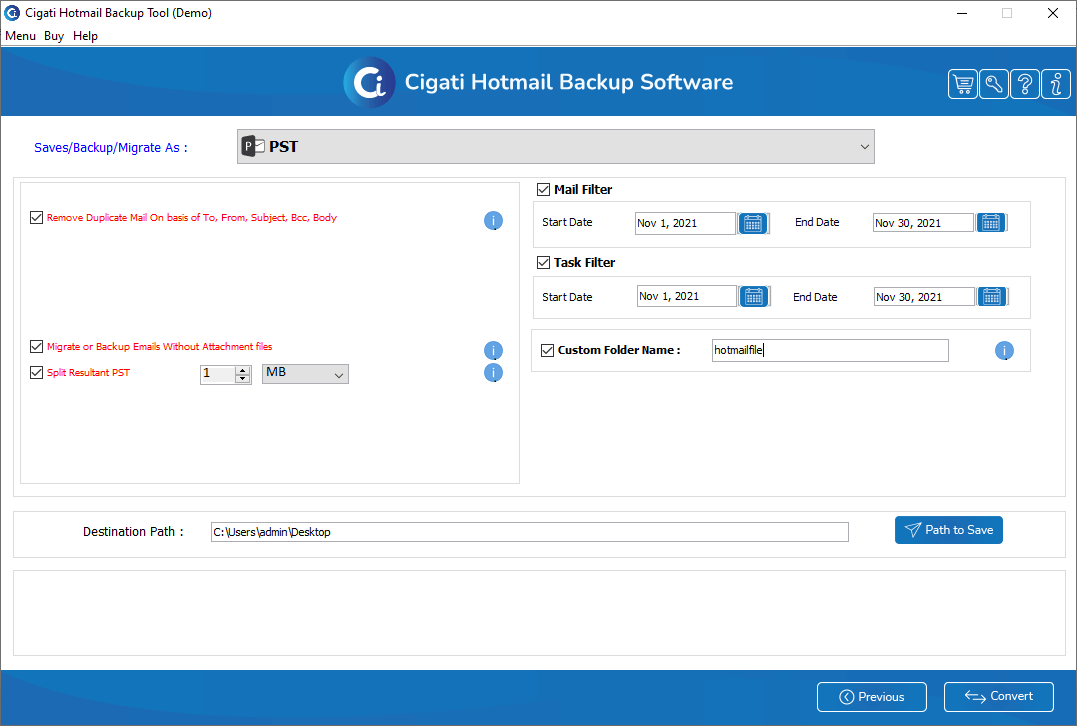Open Task Filter End Date calendar
Viewport: 1077px width, 726px height.
(992, 296)
